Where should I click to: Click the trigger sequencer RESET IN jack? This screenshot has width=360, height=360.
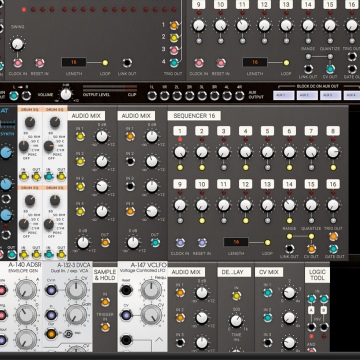coord(40,63)
